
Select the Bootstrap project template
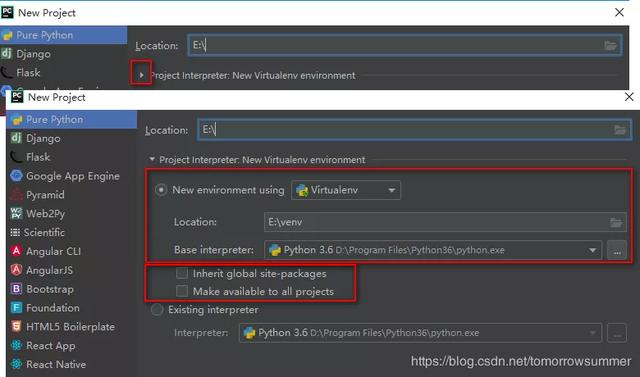(x=50, y=289)
